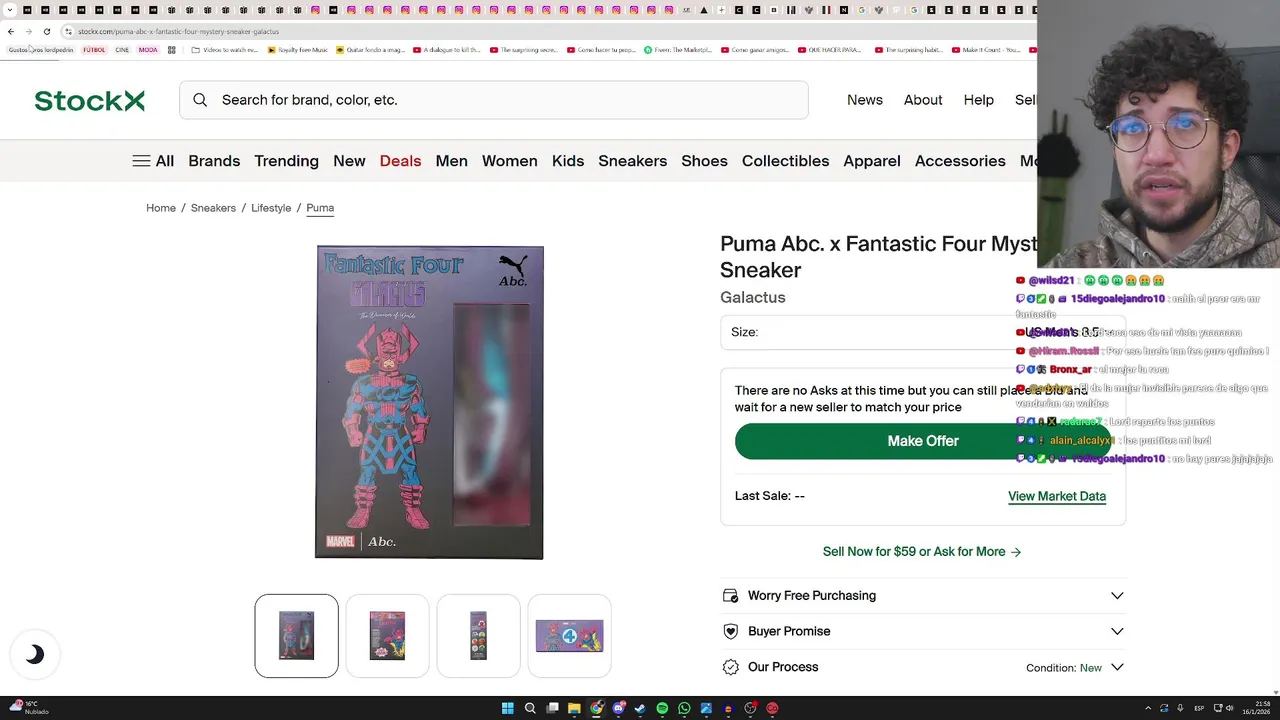Open the Brands menu

coord(214,161)
